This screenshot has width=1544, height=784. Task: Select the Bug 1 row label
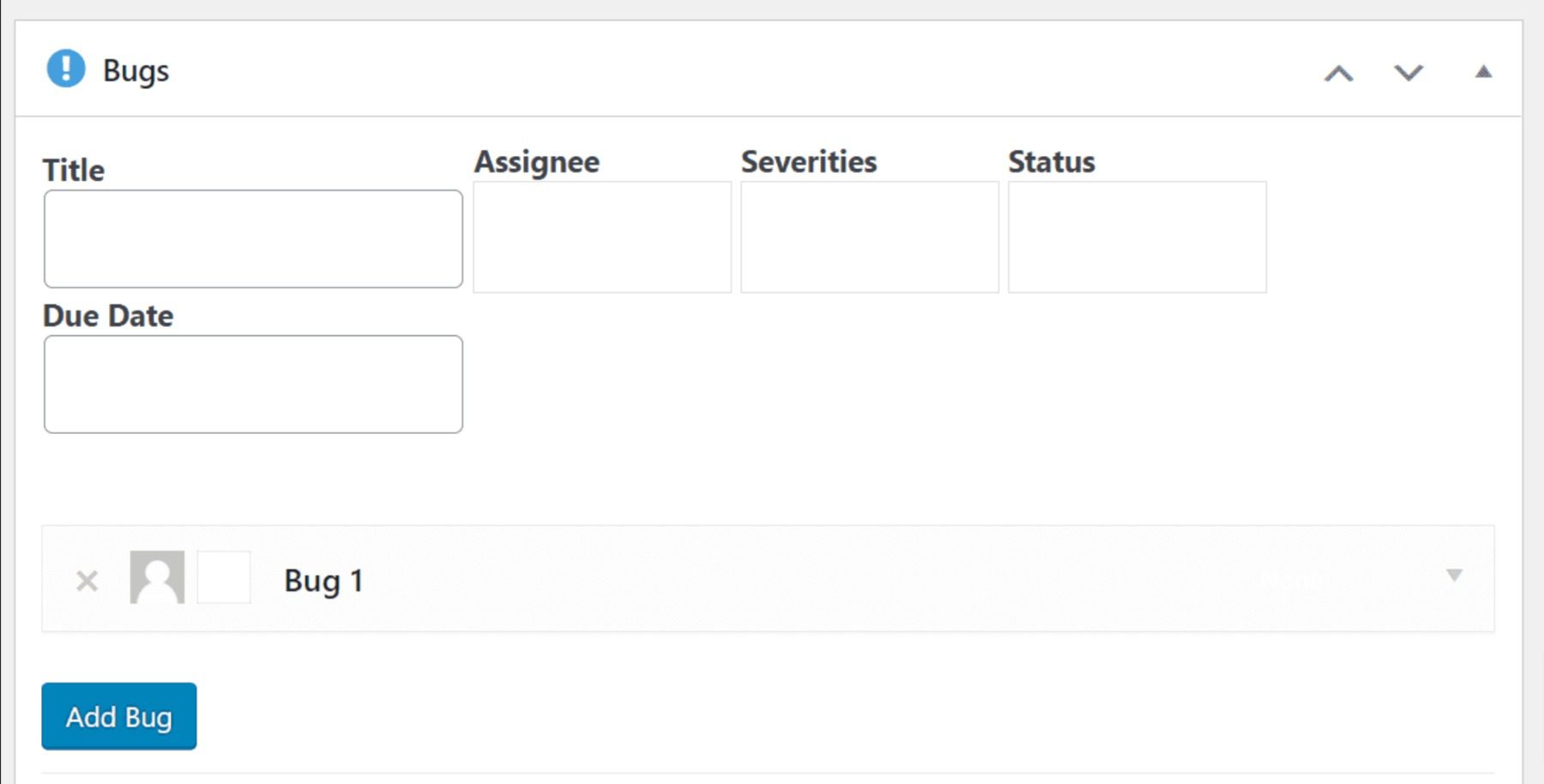click(324, 579)
